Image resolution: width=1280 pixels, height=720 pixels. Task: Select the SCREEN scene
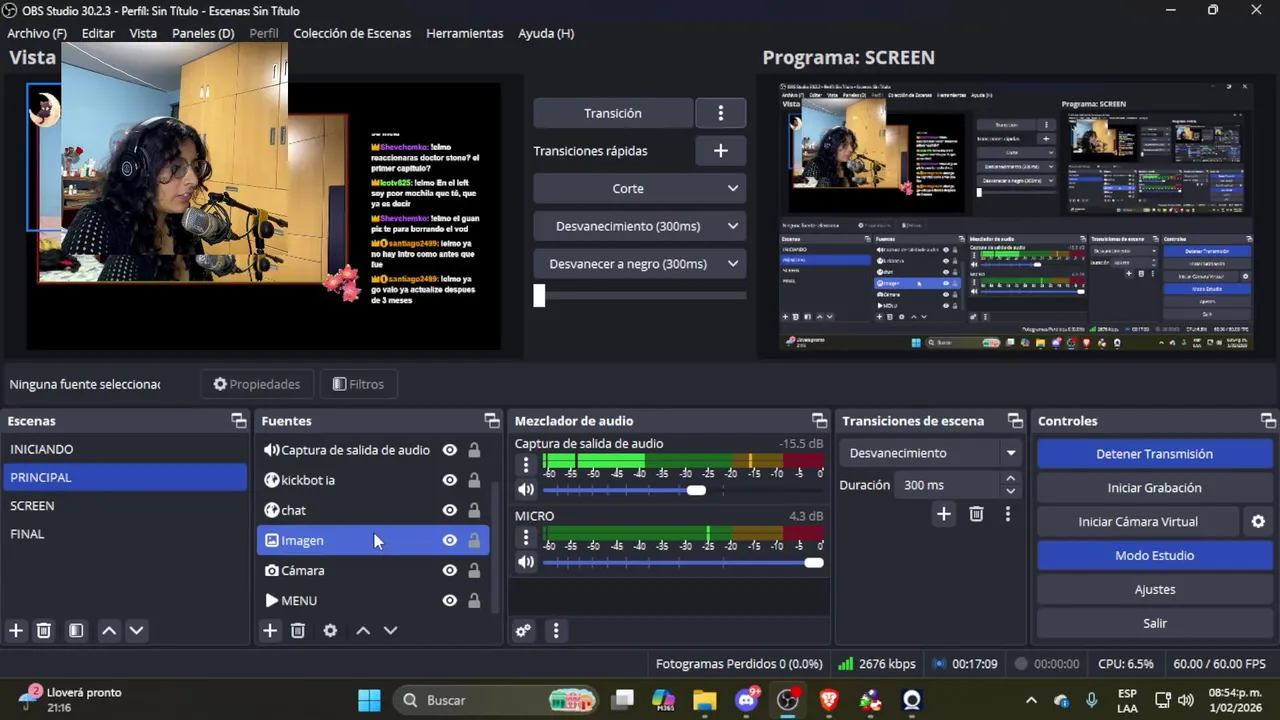[x=125, y=506]
